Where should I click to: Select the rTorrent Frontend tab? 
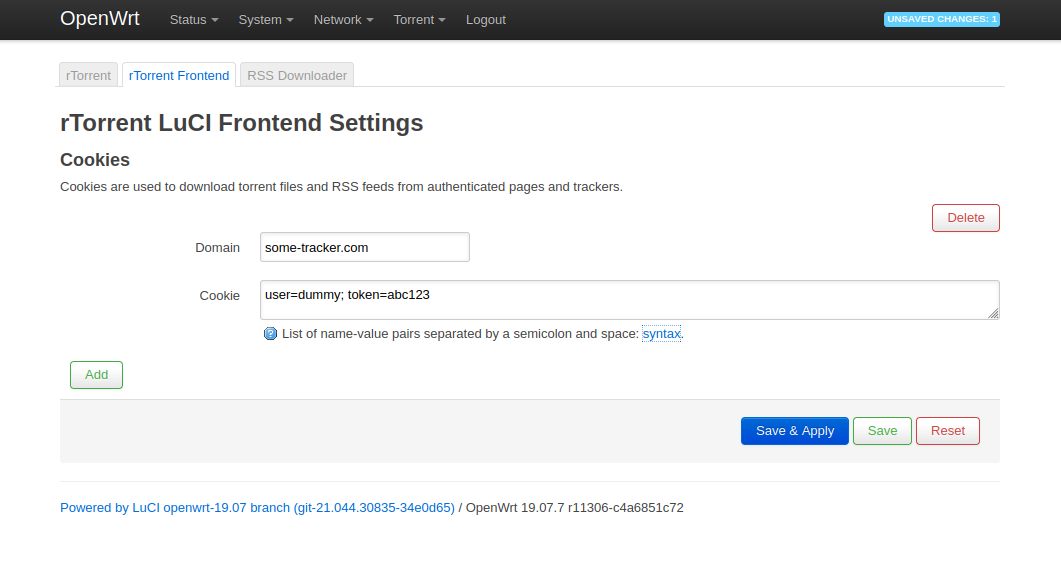pos(179,75)
